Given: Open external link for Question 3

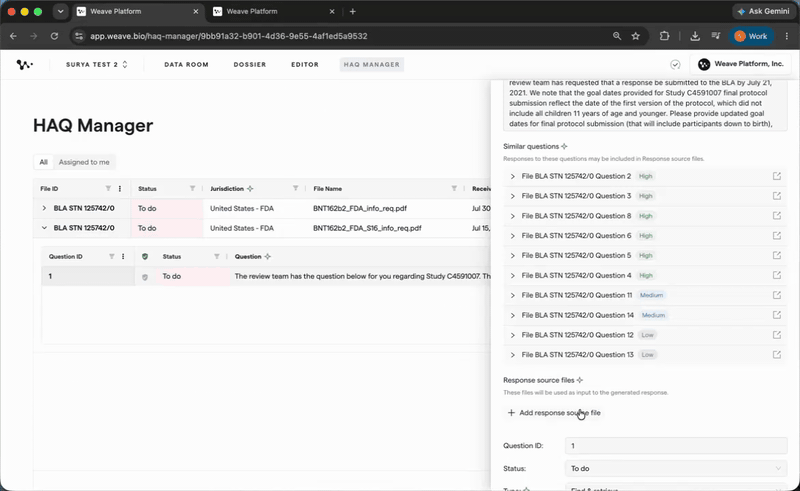Looking at the screenshot, I should click(777, 196).
